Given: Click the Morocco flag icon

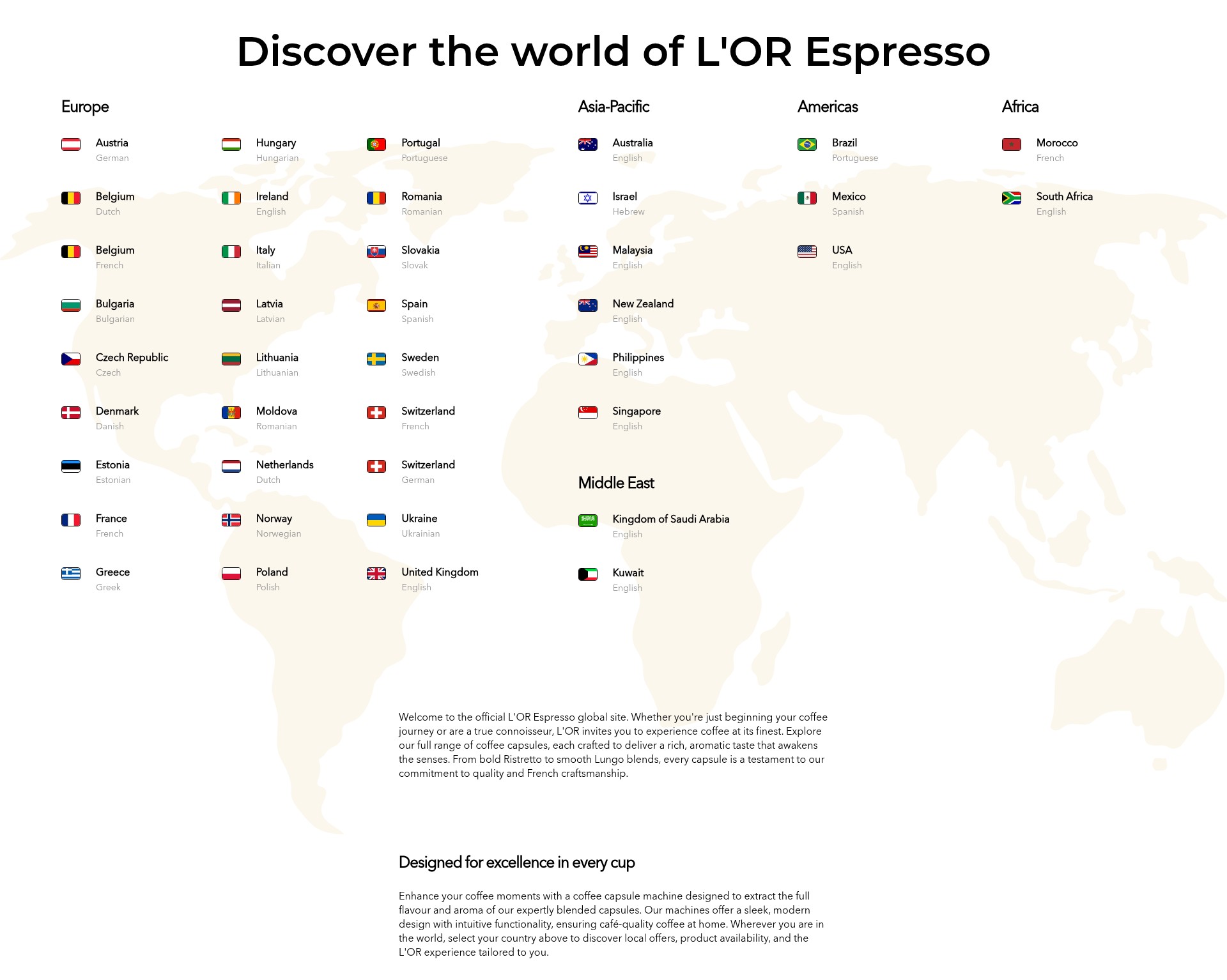Looking at the screenshot, I should pyautogui.click(x=1012, y=144).
